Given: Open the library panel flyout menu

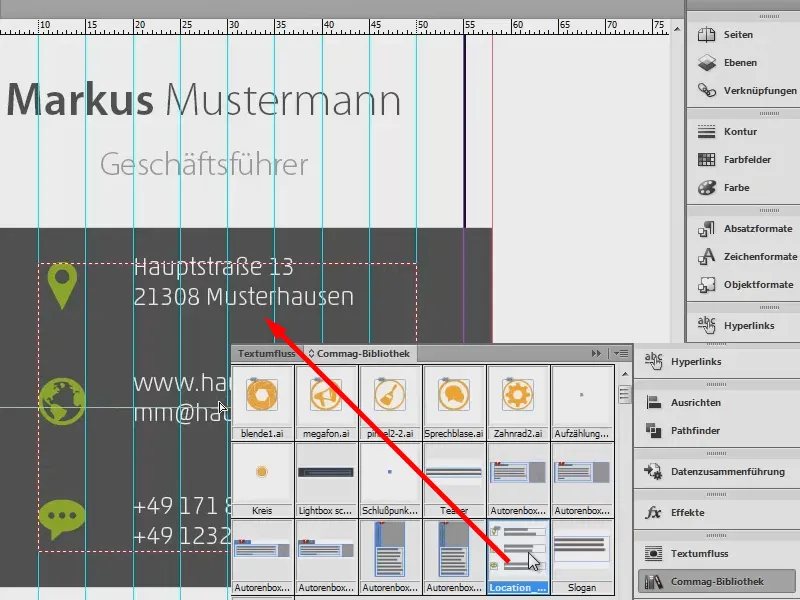Looking at the screenshot, I should [621, 353].
